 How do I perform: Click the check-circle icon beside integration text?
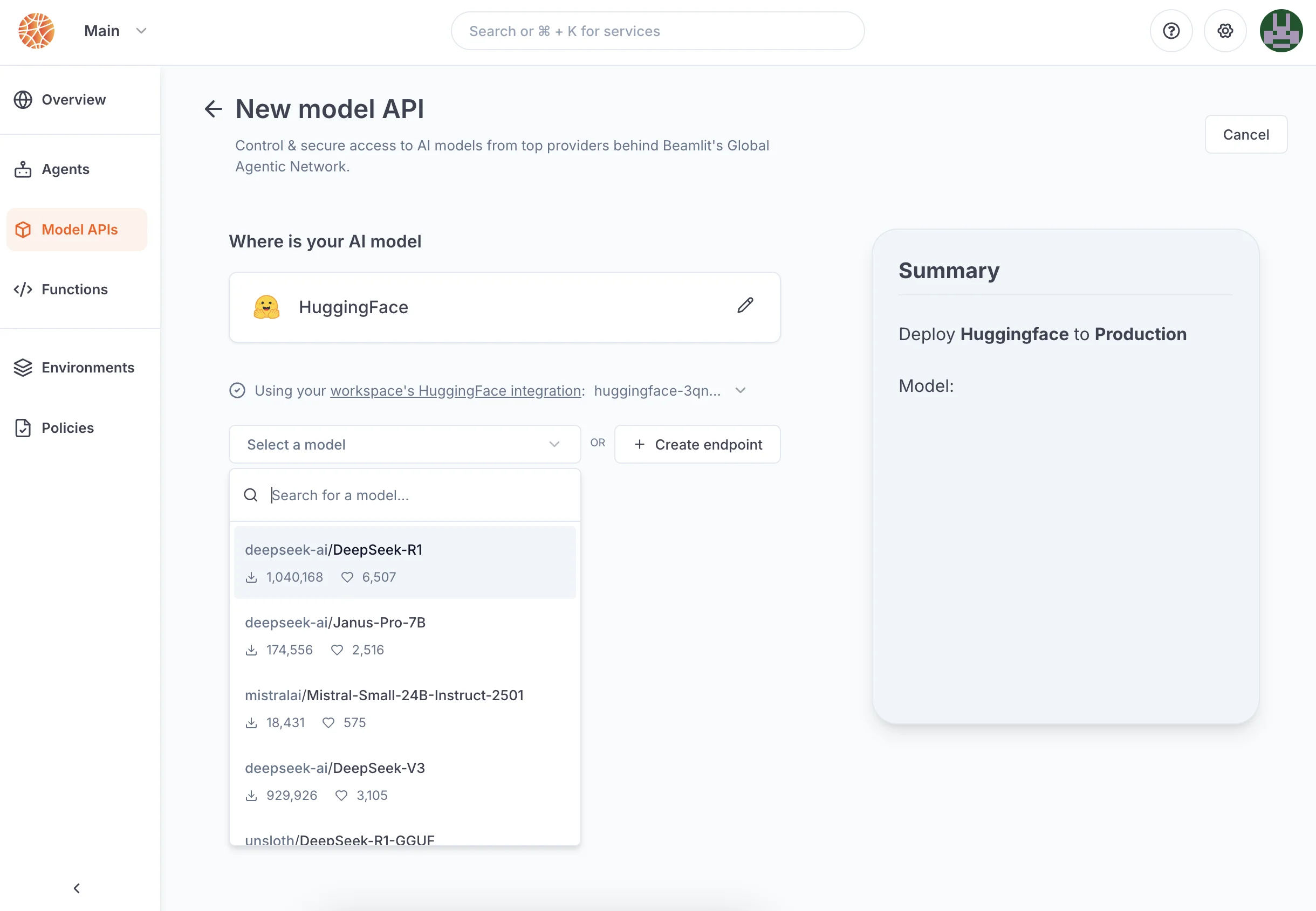(237, 390)
